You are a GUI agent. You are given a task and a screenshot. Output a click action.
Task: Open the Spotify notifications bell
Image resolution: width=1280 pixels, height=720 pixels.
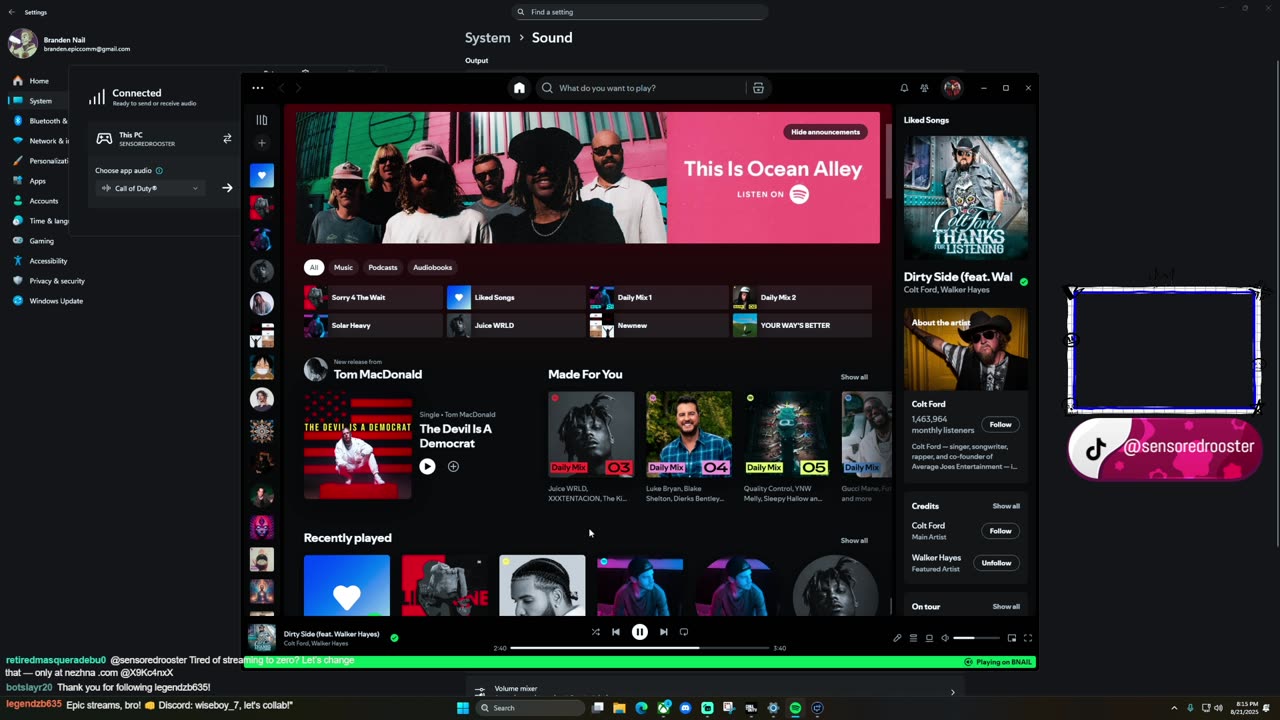coord(904,88)
